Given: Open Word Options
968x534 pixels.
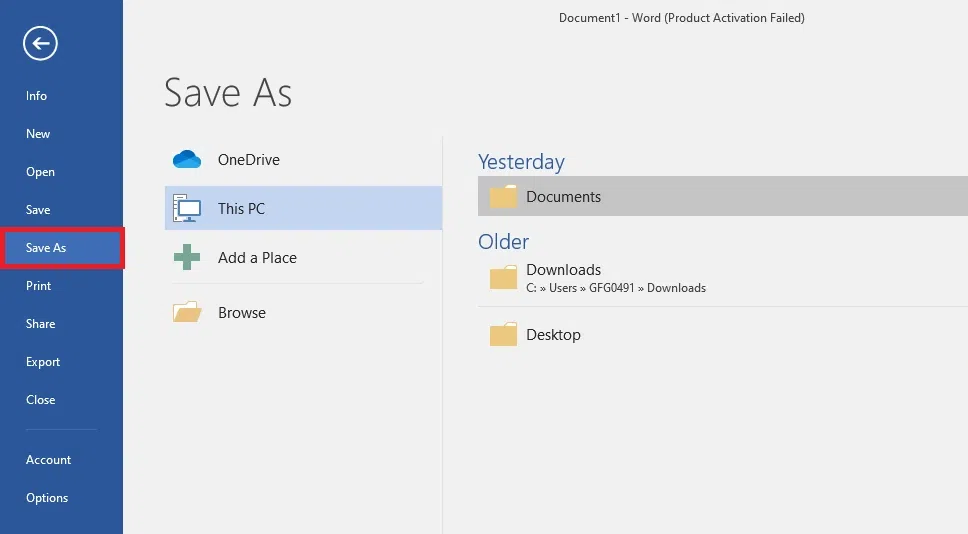Looking at the screenshot, I should [47, 498].
